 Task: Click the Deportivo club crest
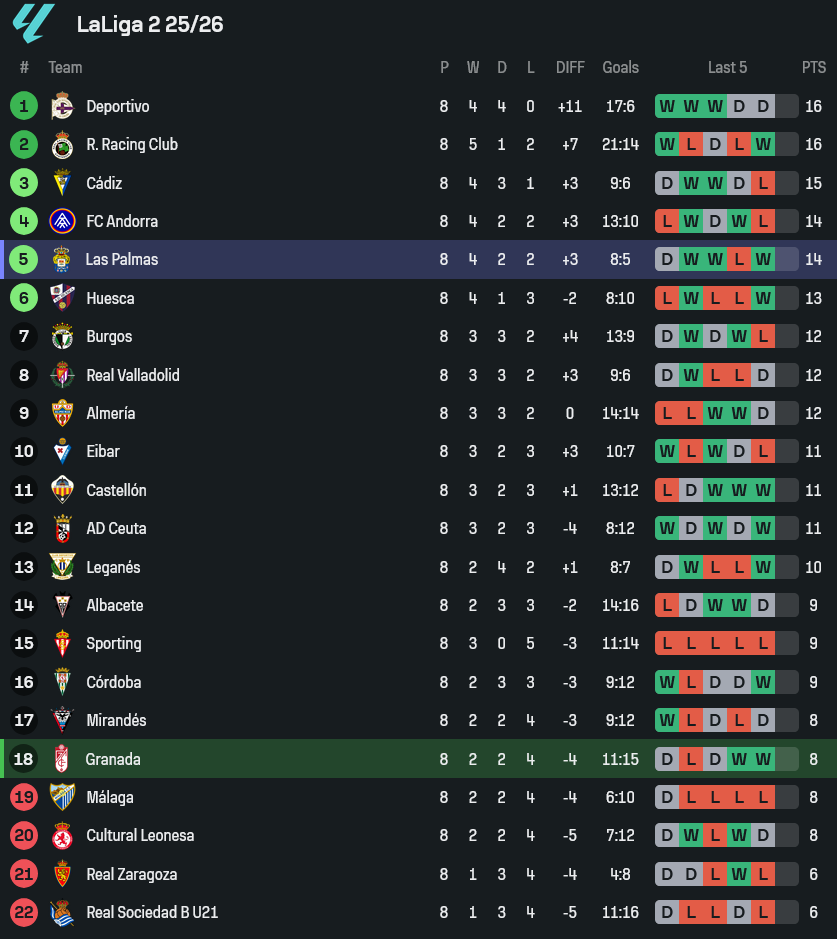[x=63, y=106]
